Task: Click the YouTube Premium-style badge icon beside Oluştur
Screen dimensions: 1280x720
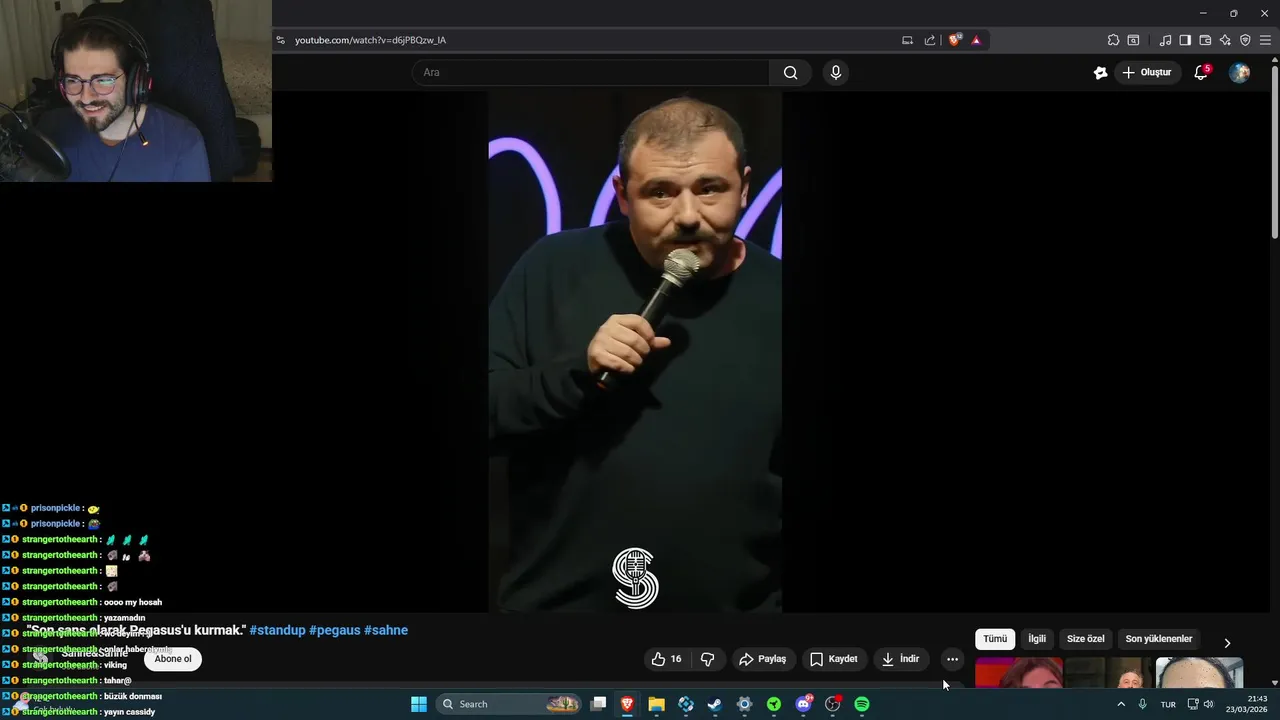Action: (x=1101, y=72)
